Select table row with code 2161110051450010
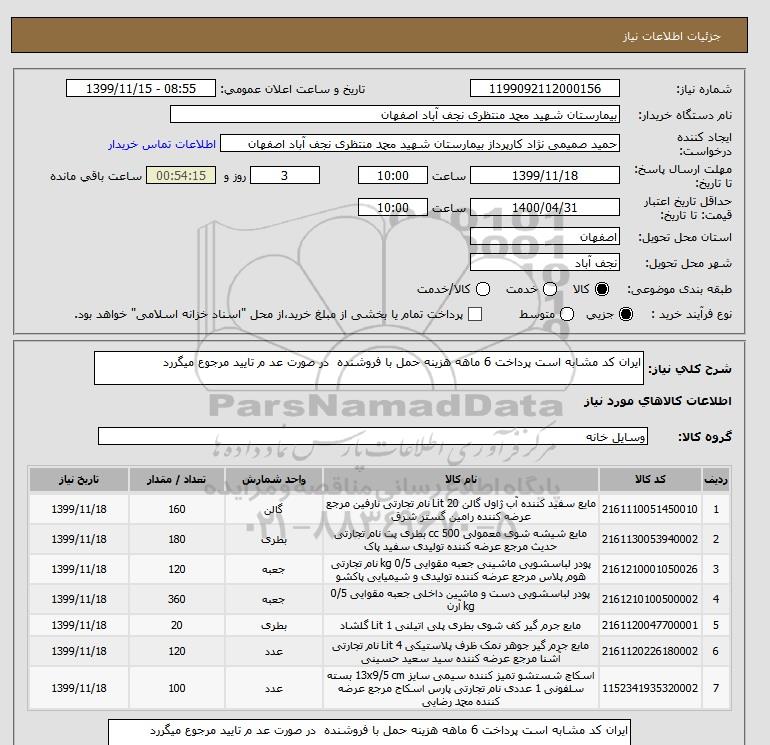 click(x=379, y=509)
